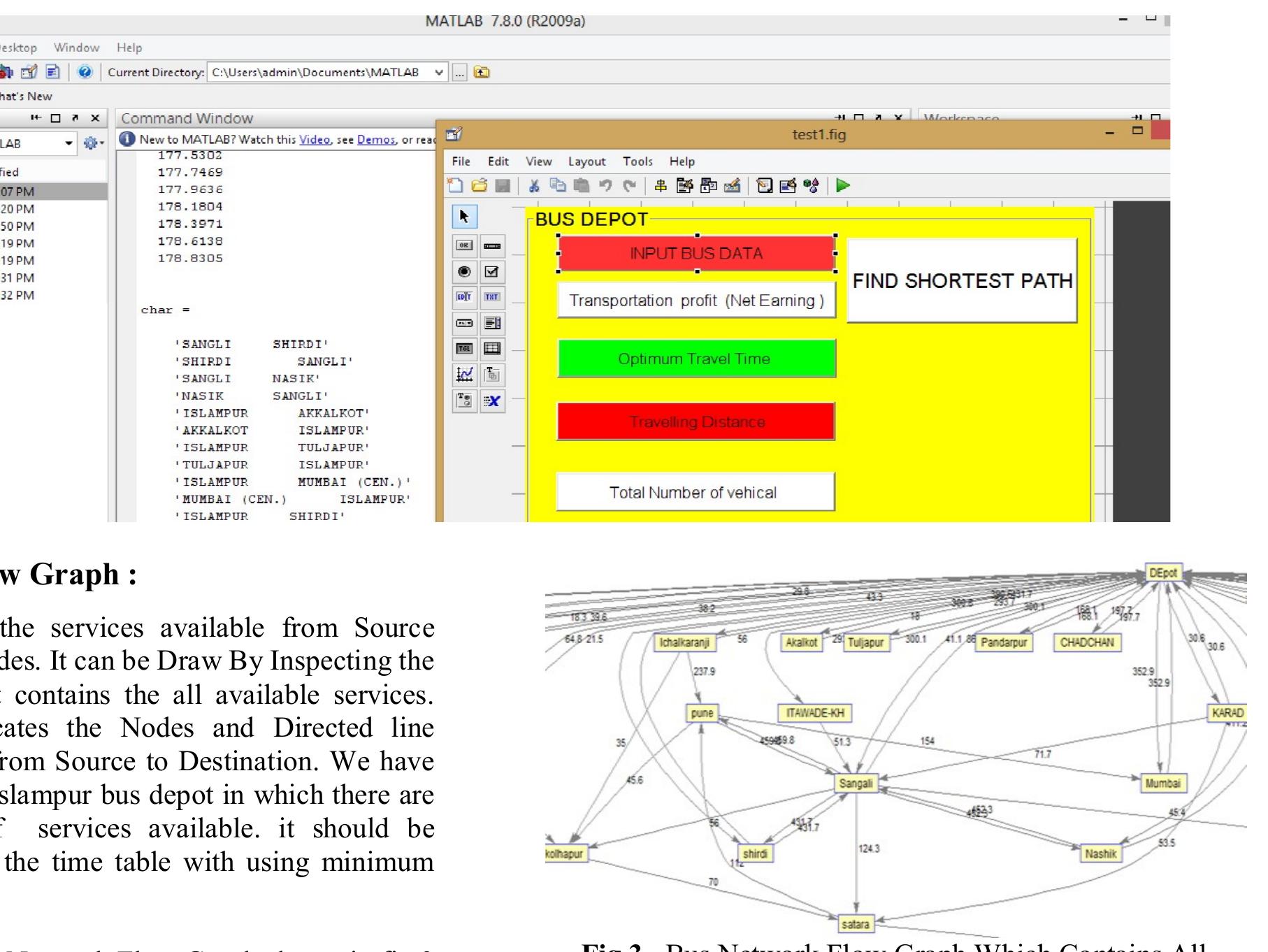Open the Current Directory dropdown

tap(440, 72)
